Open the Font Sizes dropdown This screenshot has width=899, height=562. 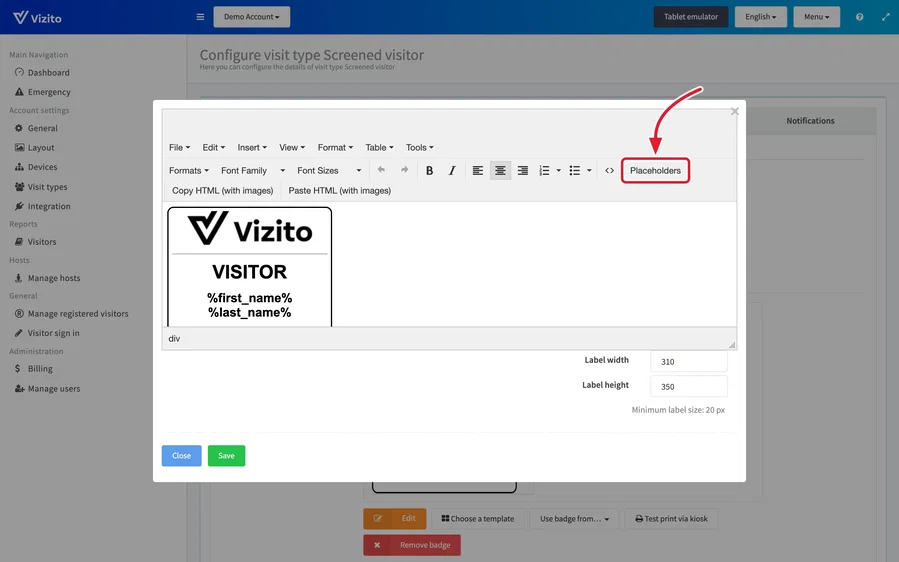[329, 170]
